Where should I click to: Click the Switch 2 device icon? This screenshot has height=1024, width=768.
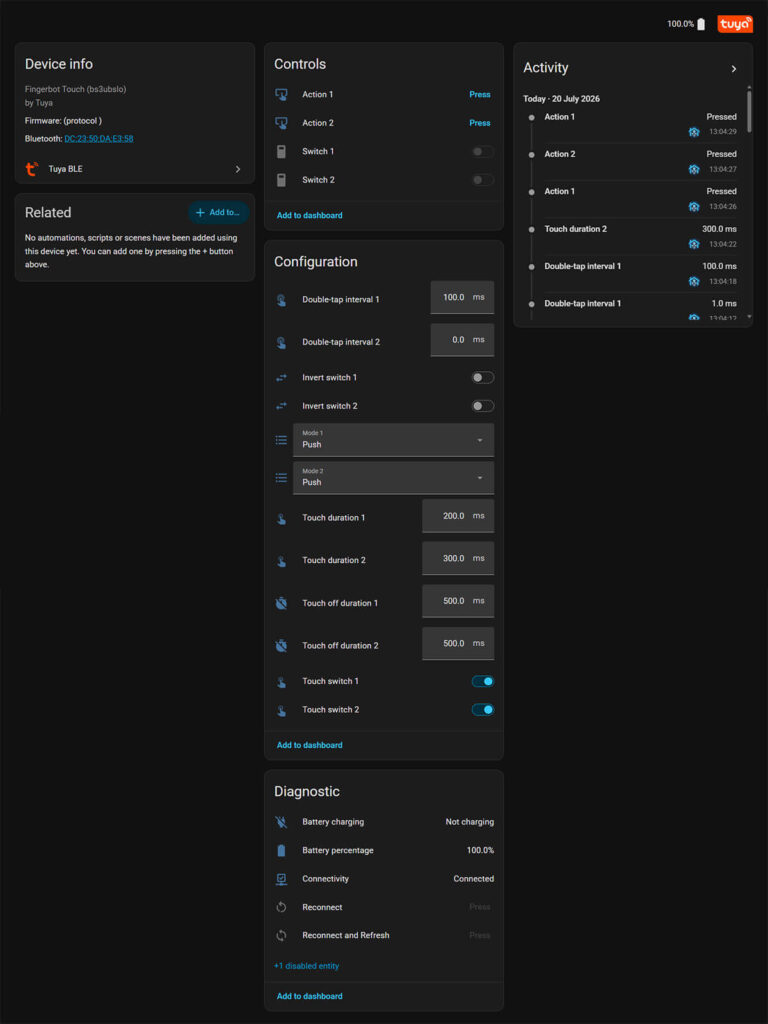point(281,180)
